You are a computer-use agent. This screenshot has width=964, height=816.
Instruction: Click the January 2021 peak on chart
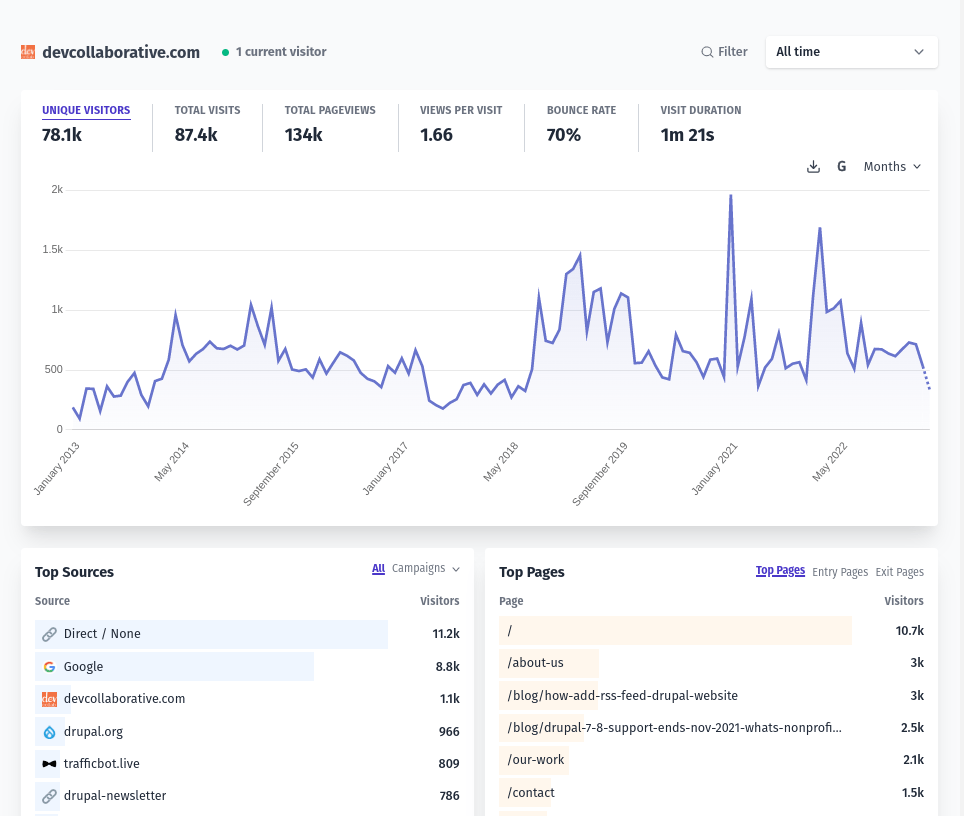pos(730,196)
